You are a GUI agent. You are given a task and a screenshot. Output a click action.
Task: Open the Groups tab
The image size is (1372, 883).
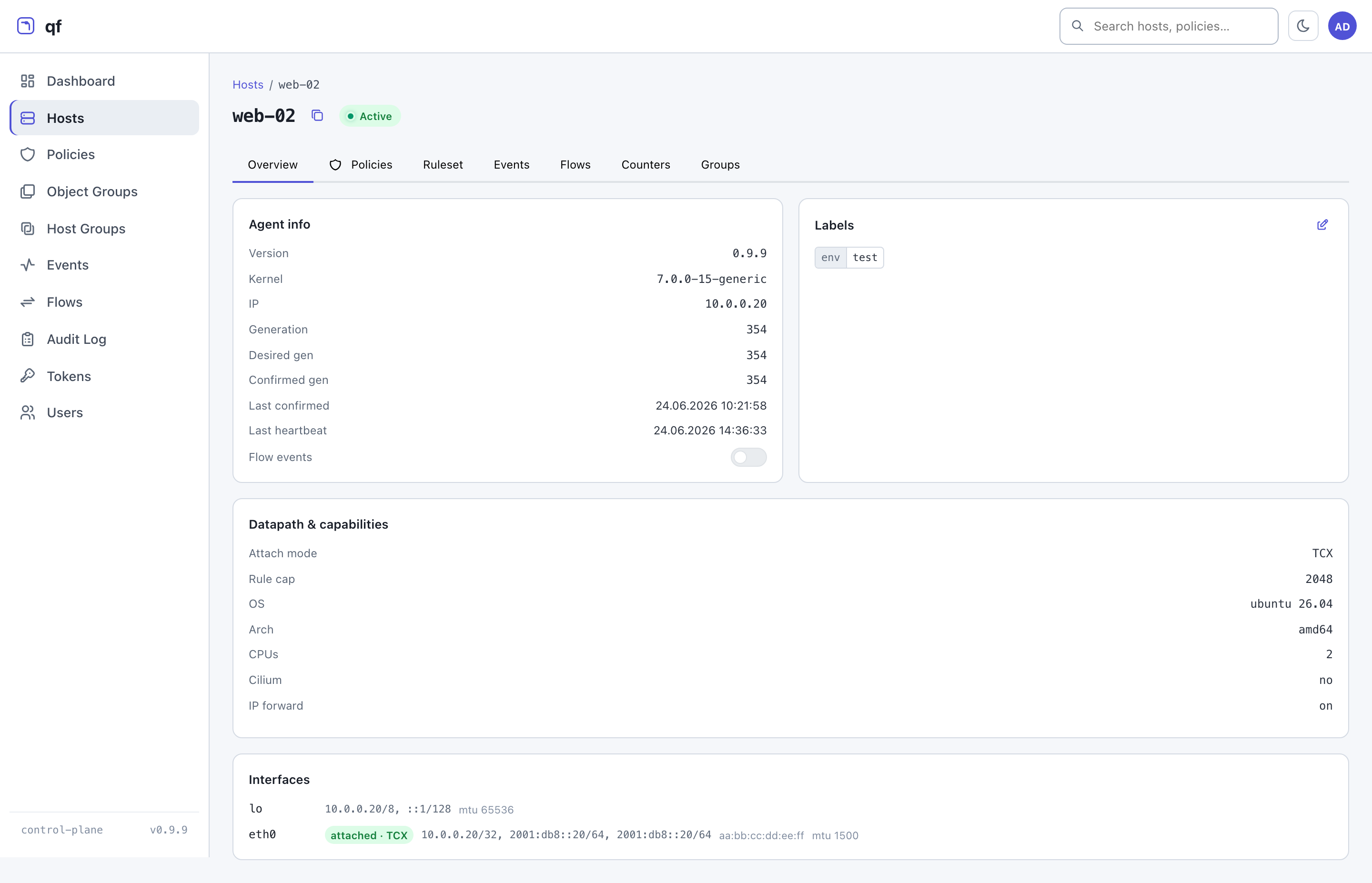tap(720, 165)
